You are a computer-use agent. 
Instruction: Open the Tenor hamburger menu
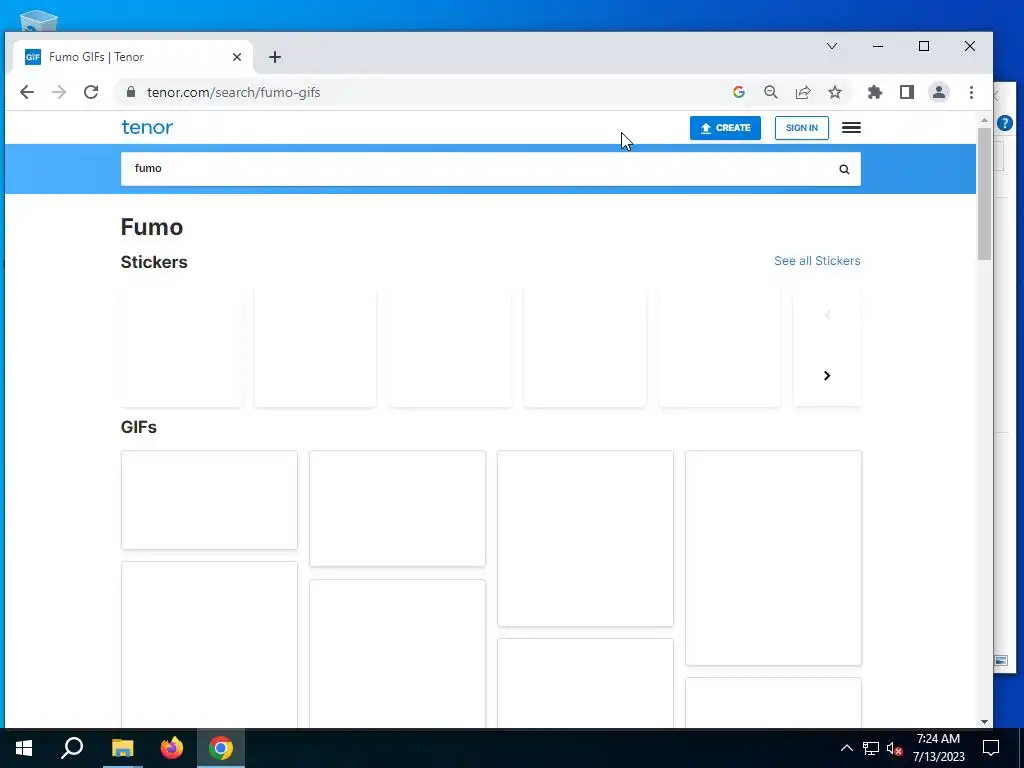[x=851, y=128]
